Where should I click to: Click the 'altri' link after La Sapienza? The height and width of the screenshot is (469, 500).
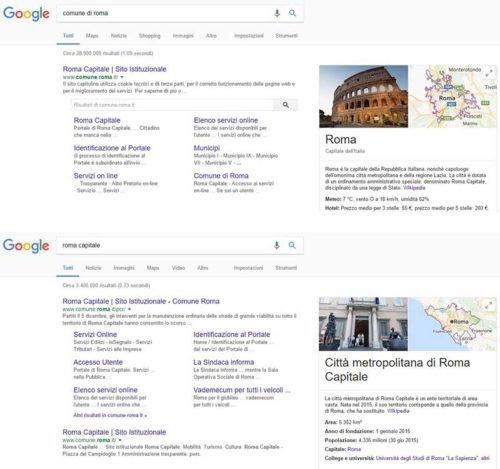485,458
